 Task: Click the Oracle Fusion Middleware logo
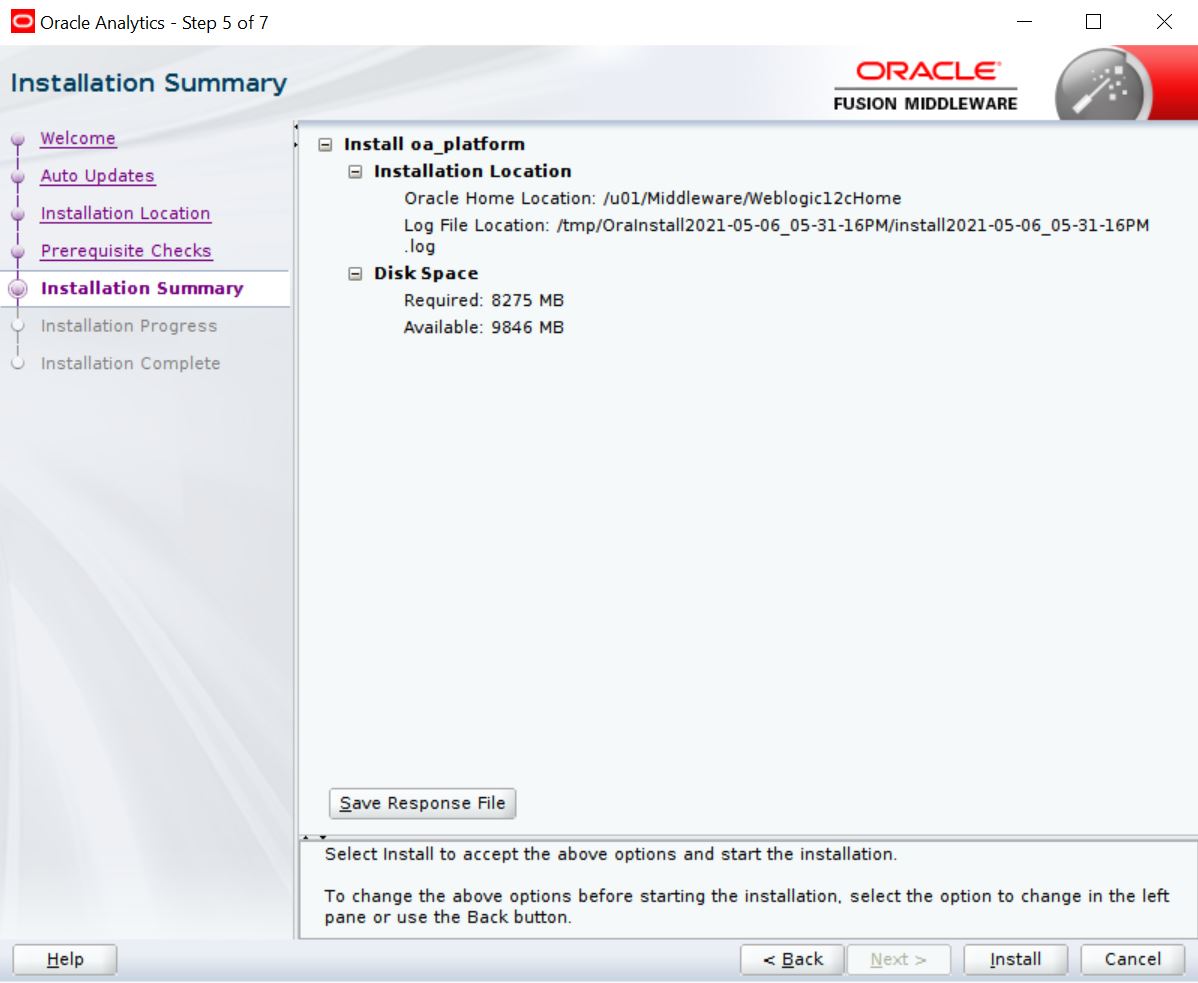(925, 86)
